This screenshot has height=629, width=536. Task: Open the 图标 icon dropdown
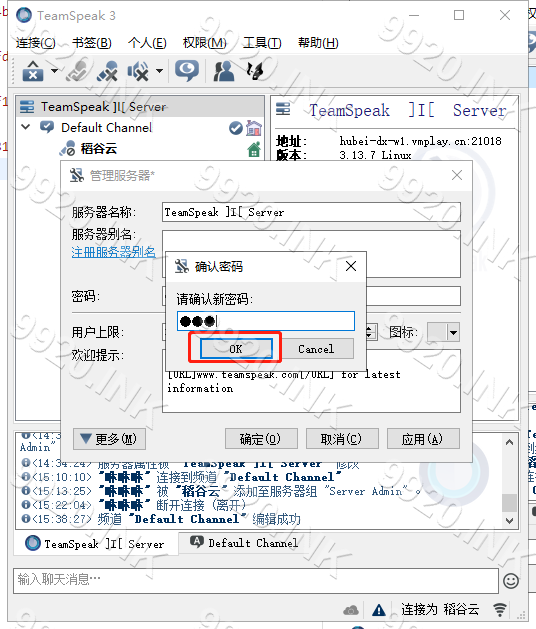coord(453,333)
